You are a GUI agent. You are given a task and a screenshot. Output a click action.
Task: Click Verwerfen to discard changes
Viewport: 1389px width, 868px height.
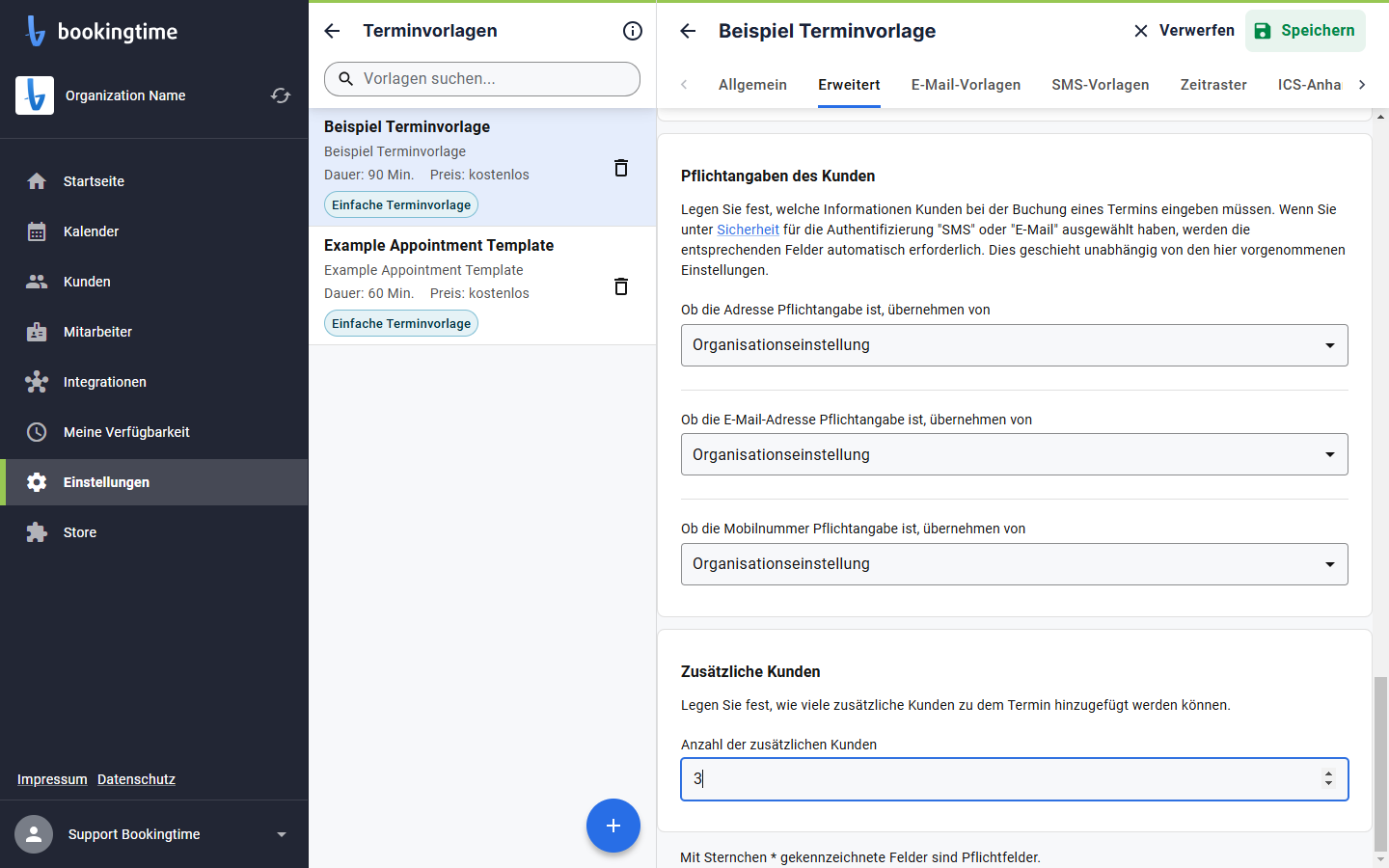(1184, 31)
